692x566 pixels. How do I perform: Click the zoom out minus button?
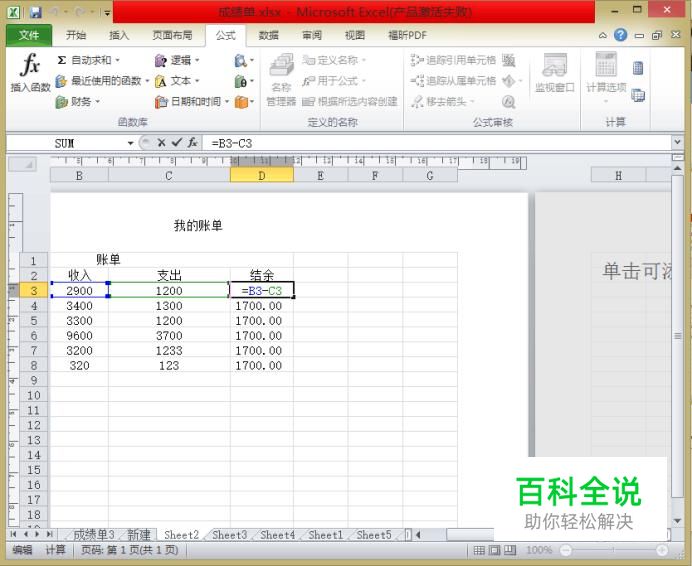coord(566,550)
